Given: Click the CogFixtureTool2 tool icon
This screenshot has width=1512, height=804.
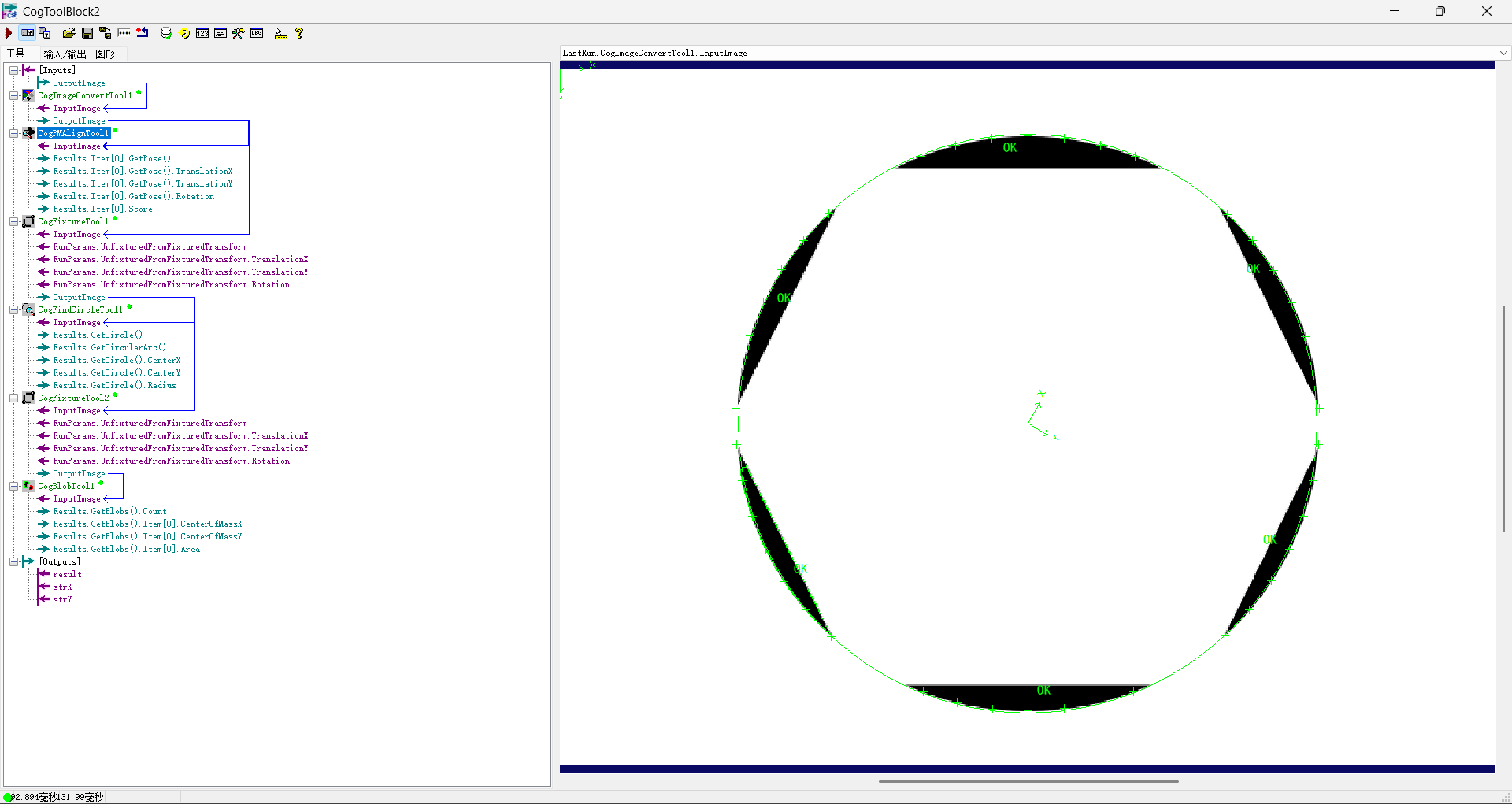Looking at the screenshot, I should (x=28, y=398).
